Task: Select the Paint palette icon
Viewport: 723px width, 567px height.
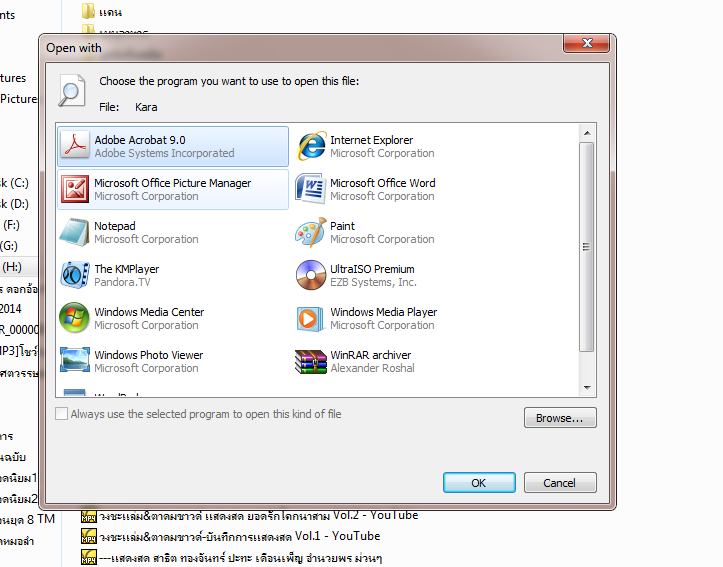Action: [x=311, y=232]
